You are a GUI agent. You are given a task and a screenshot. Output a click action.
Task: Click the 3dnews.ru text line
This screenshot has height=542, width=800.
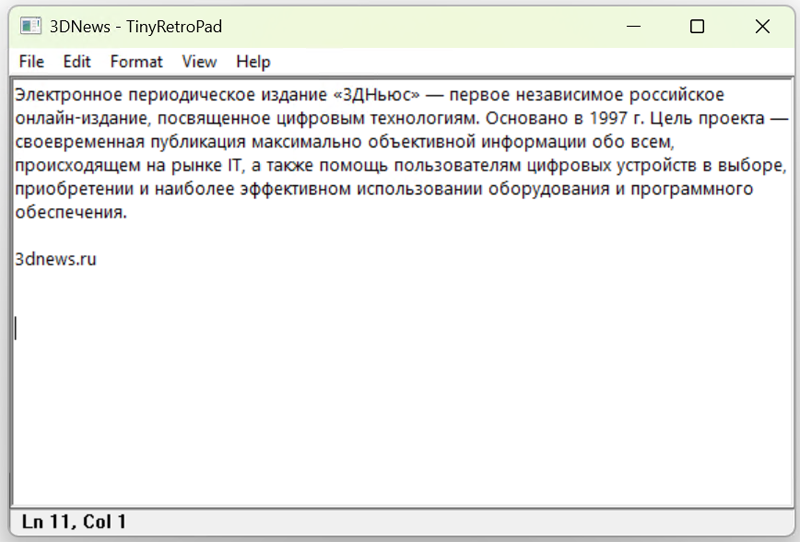click(x=56, y=259)
